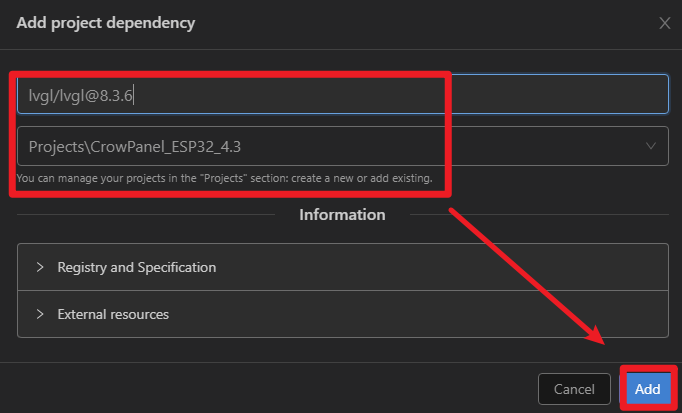Image resolution: width=682 pixels, height=413 pixels.
Task: Click the lvgl/lvgl@8.3.6 dependency input field
Action: click(343, 94)
